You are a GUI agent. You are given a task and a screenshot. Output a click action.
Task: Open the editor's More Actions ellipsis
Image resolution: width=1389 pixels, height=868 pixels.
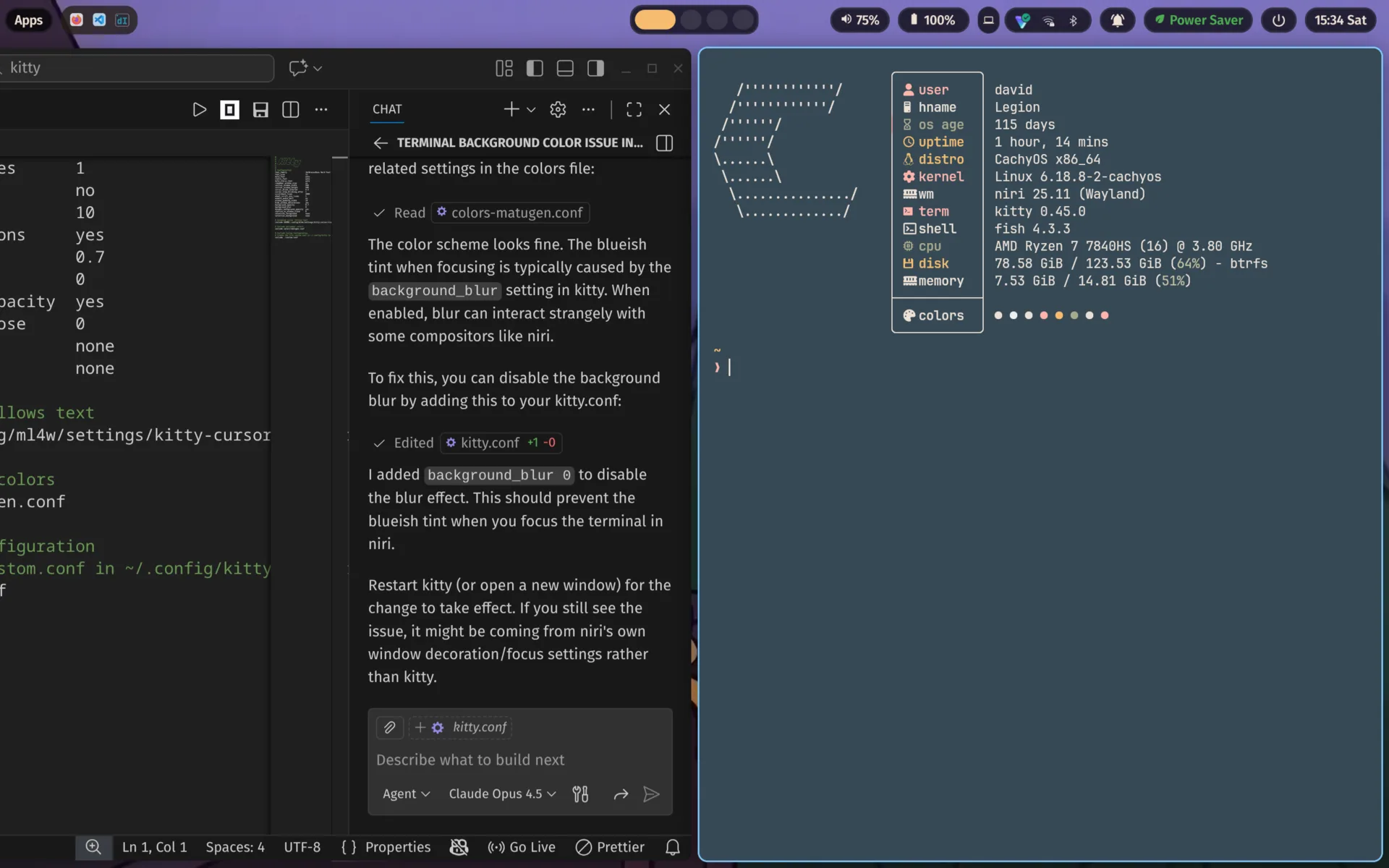pyautogui.click(x=321, y=109)
